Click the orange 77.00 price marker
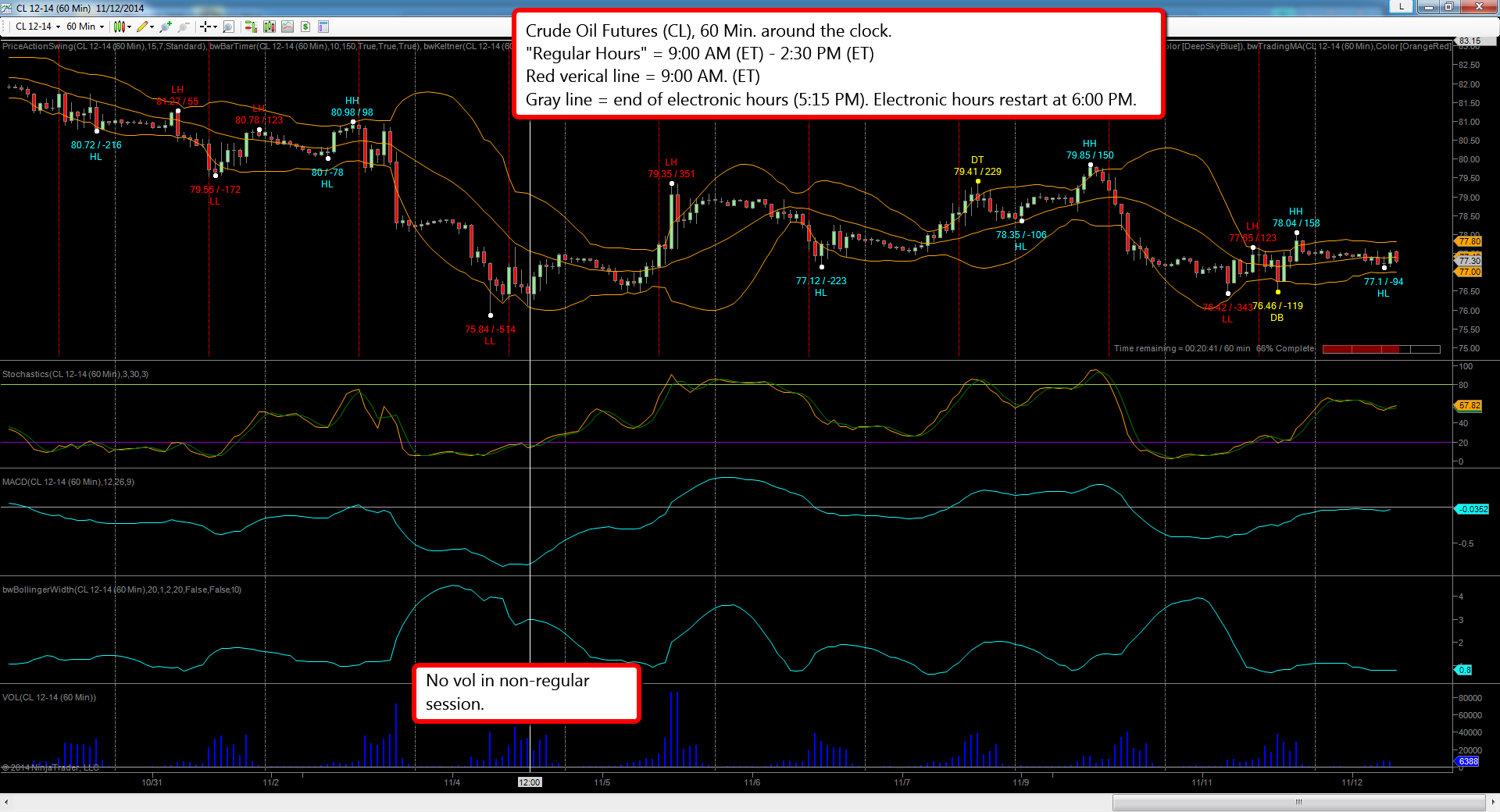The height and width of the screenshot is (812, 1500). 1469,272
